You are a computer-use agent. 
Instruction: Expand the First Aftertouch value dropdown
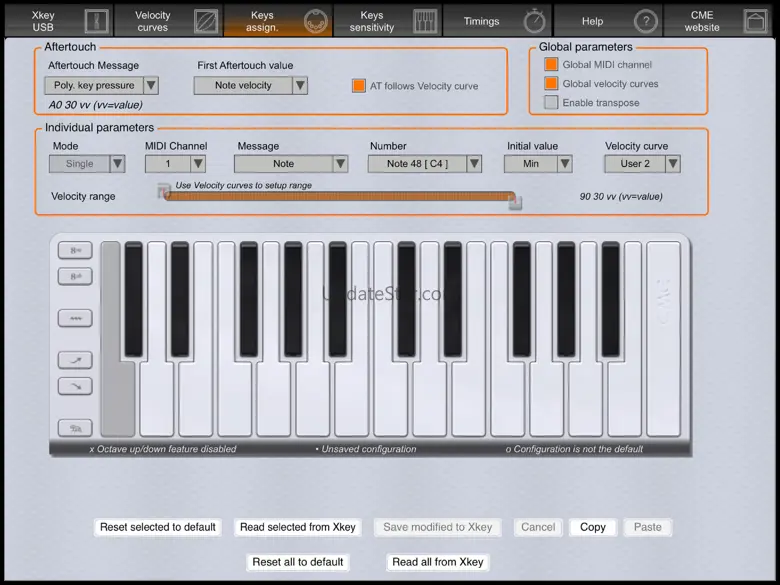click(x=250, y=86)
